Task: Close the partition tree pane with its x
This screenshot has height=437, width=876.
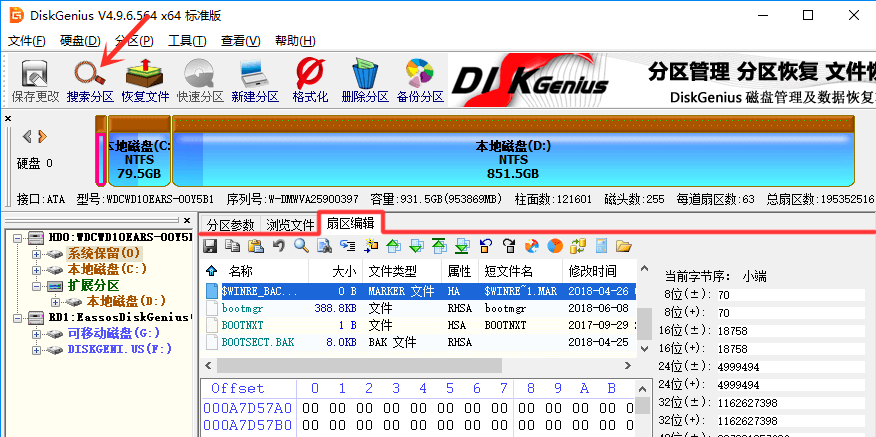Action: (187, 220)
